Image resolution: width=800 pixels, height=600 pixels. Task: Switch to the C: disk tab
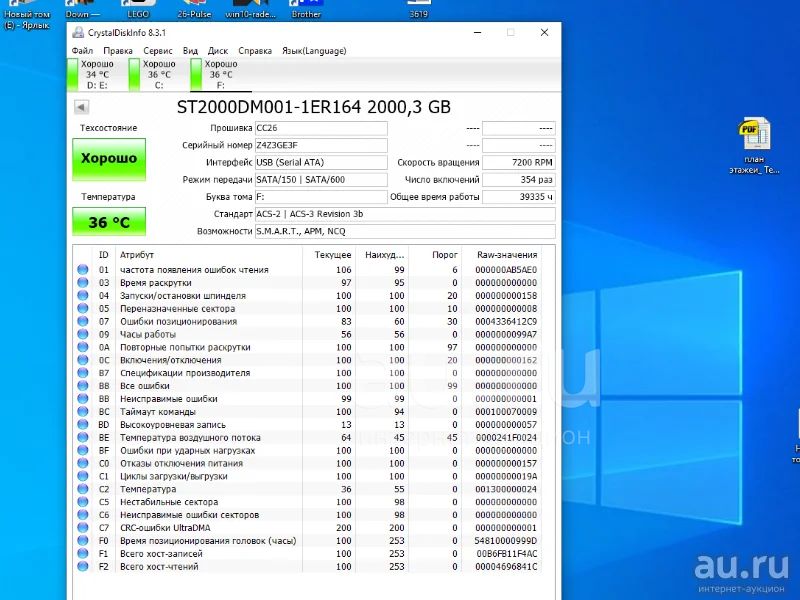click(x=159, y=74)
